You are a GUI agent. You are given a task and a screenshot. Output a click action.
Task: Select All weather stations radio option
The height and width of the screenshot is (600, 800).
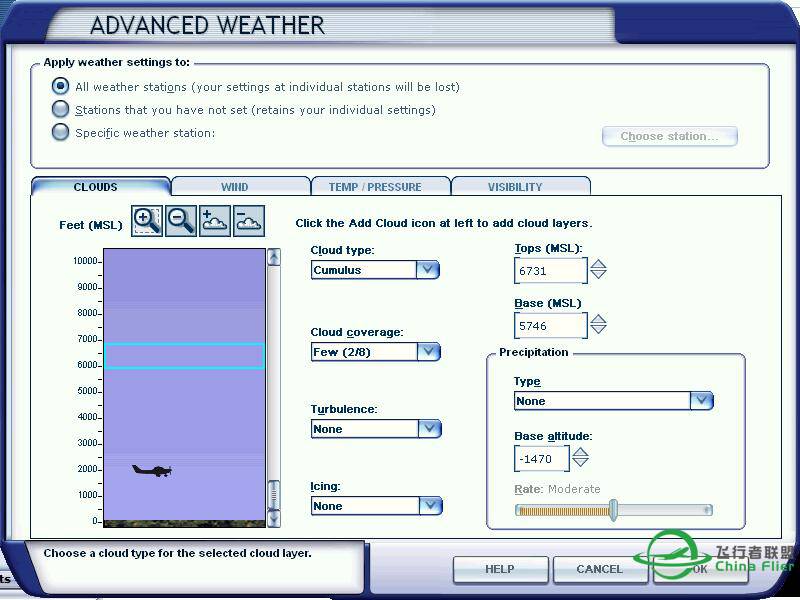point(60,86)
